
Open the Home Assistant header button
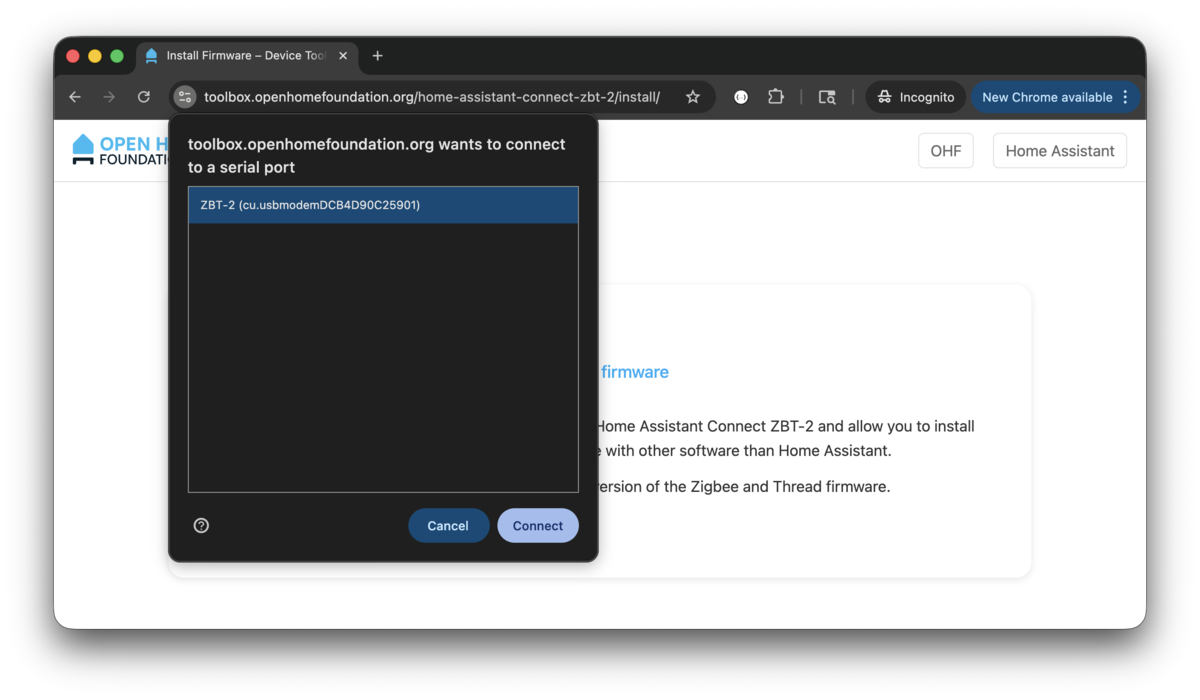point(1059,151)
